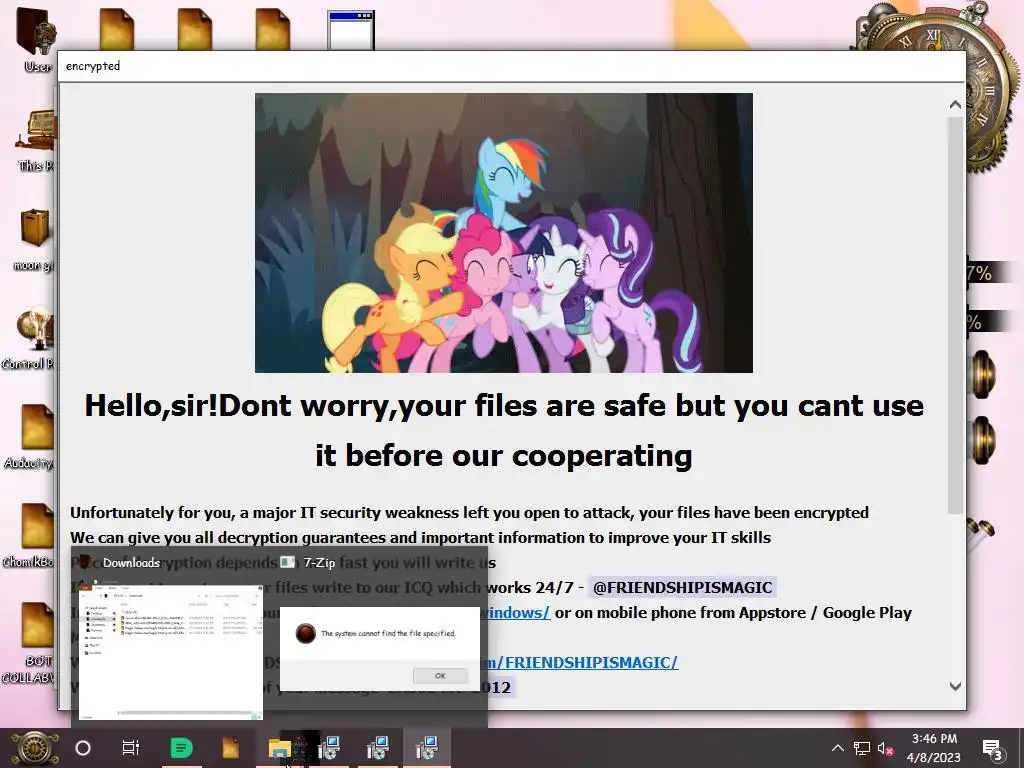Open Task View from the taskbar
1024x768 pixels.
(131, 748)
